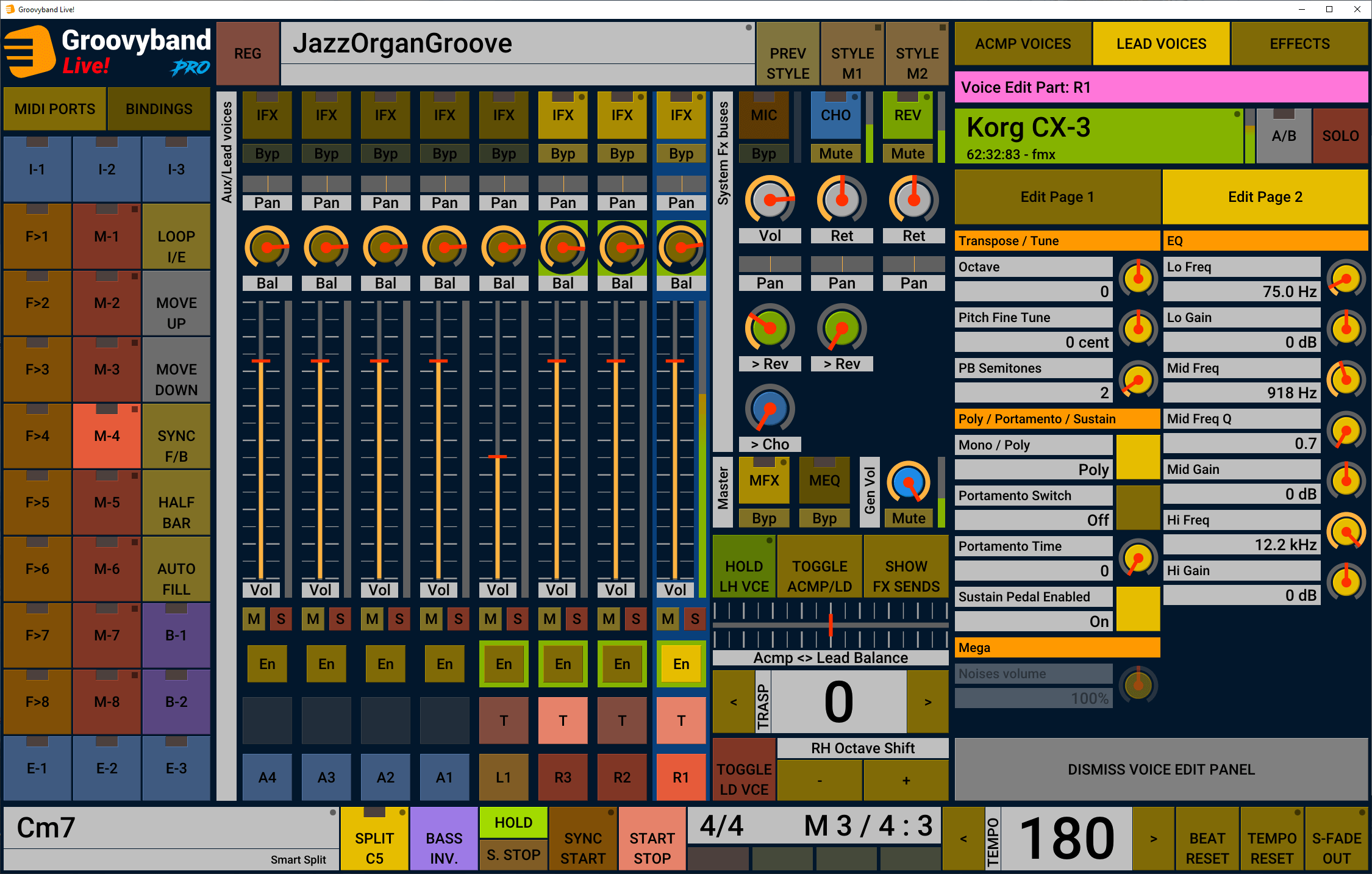The image size is (1372, 874).
Task: Click the Korg CX-3 voice name field
Action: [1098, 136]
